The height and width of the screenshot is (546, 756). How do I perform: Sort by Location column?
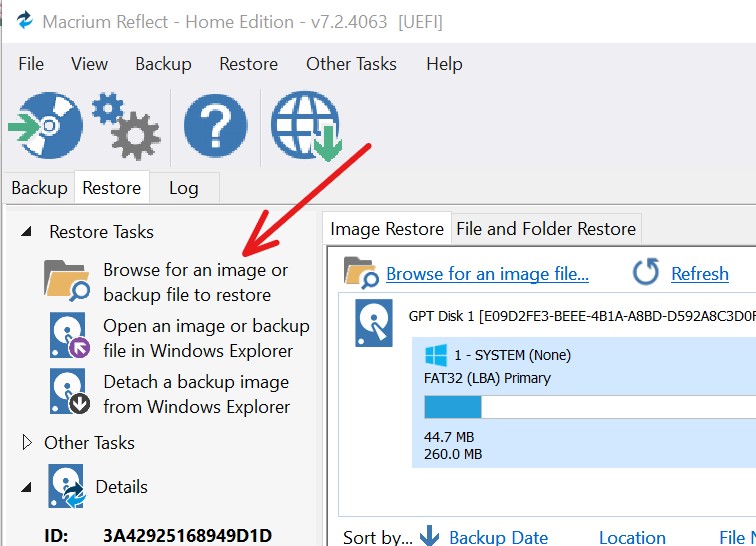point(632,537)
